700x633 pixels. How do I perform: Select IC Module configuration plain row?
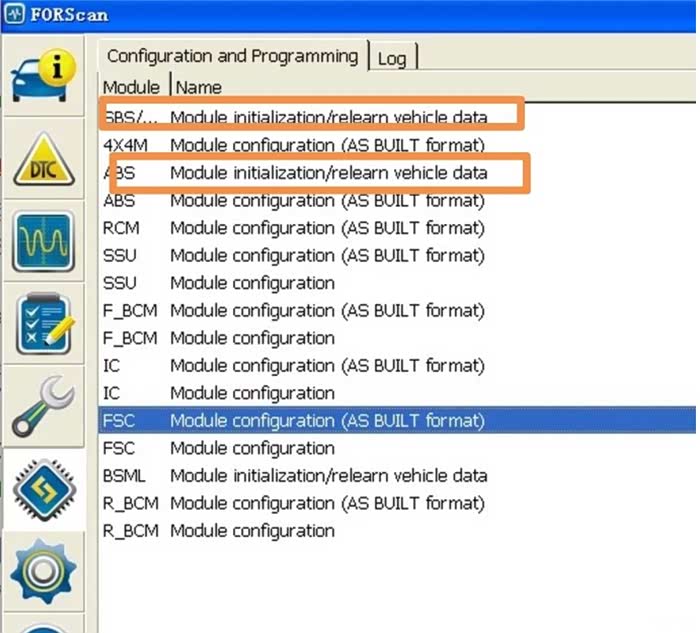point(397,393)
